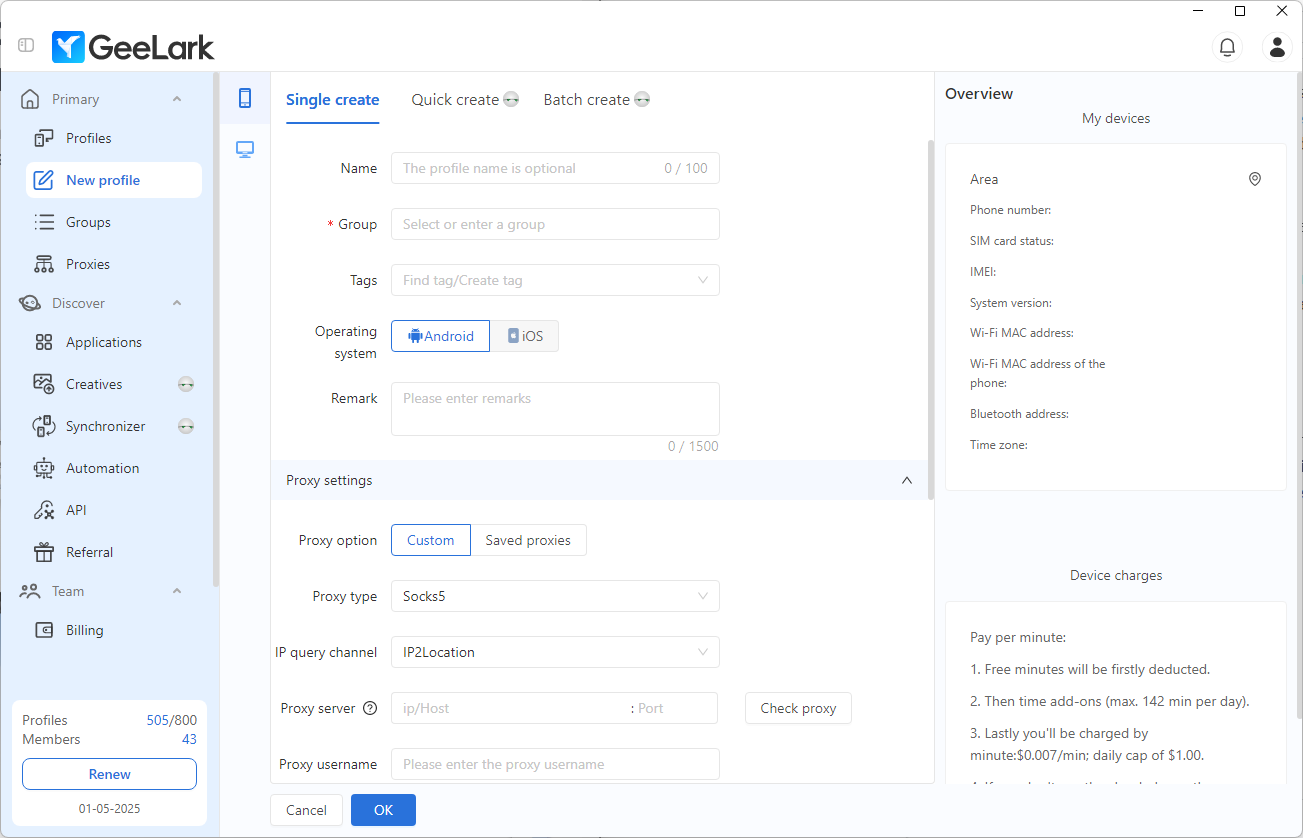Screen dimensions: 1303x838
Task: Focus the Remark text area
Action: point(555,409)
